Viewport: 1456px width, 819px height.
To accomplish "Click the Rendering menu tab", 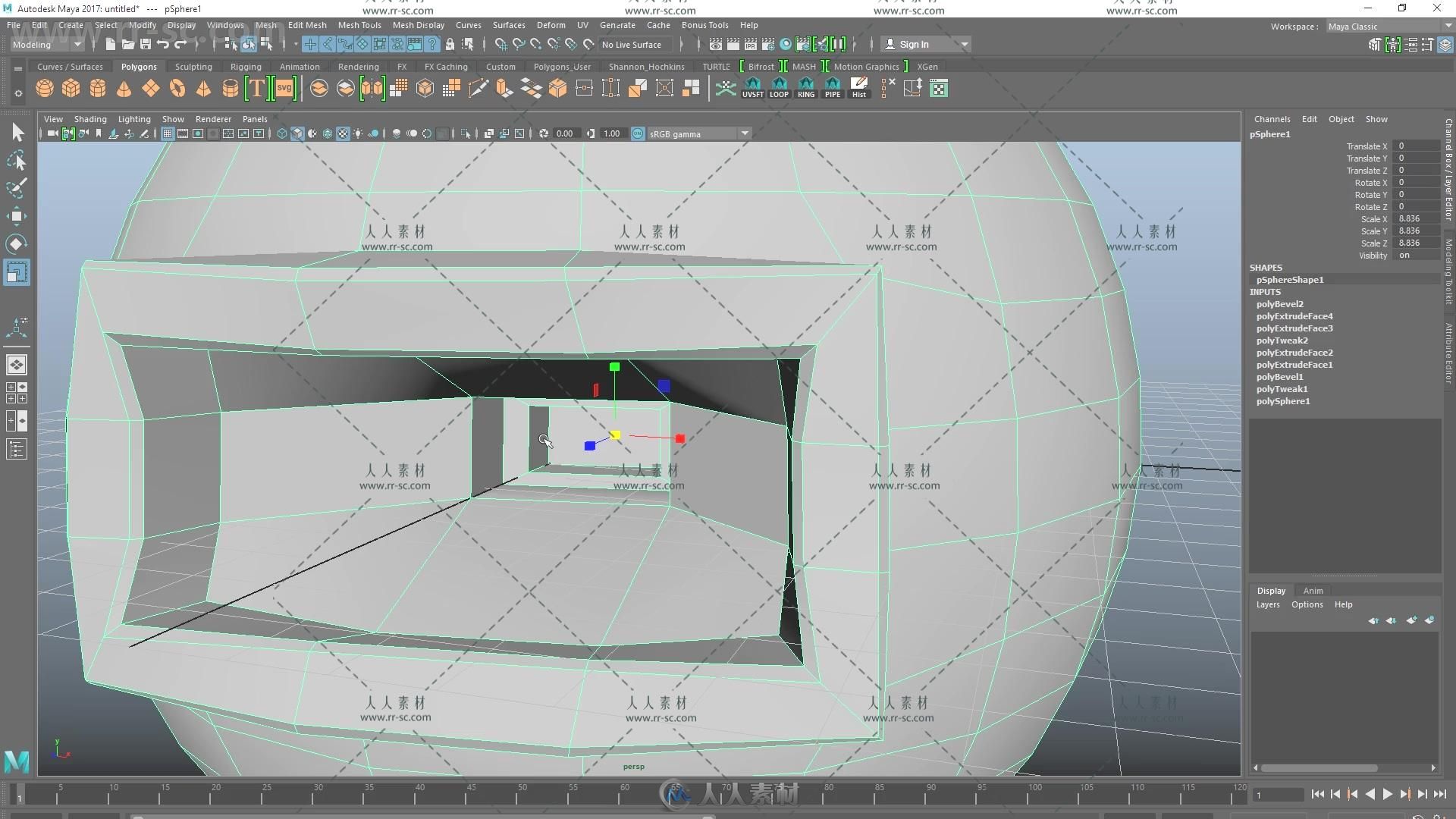I will point(357,66).
